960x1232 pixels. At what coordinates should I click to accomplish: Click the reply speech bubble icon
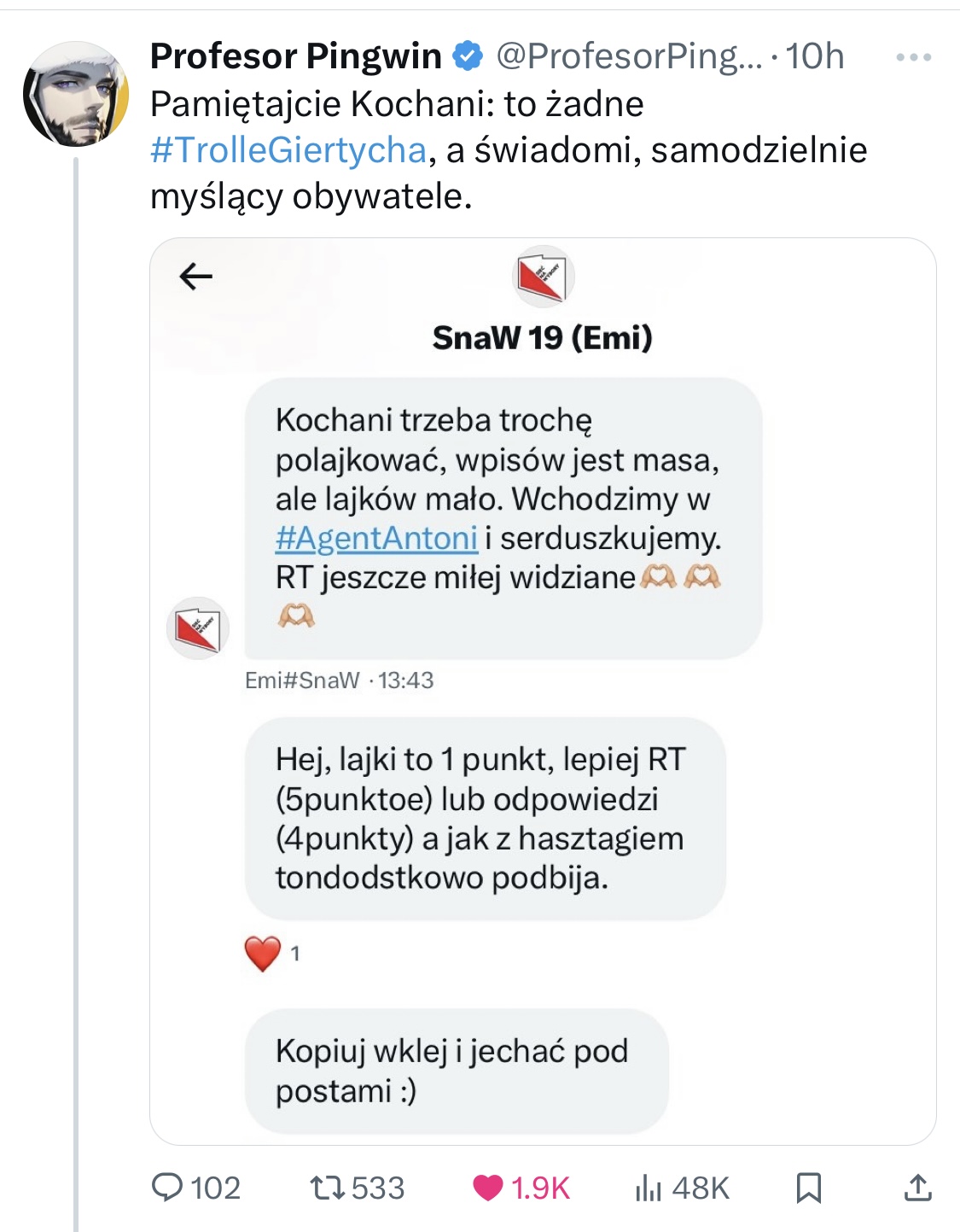167,1187
